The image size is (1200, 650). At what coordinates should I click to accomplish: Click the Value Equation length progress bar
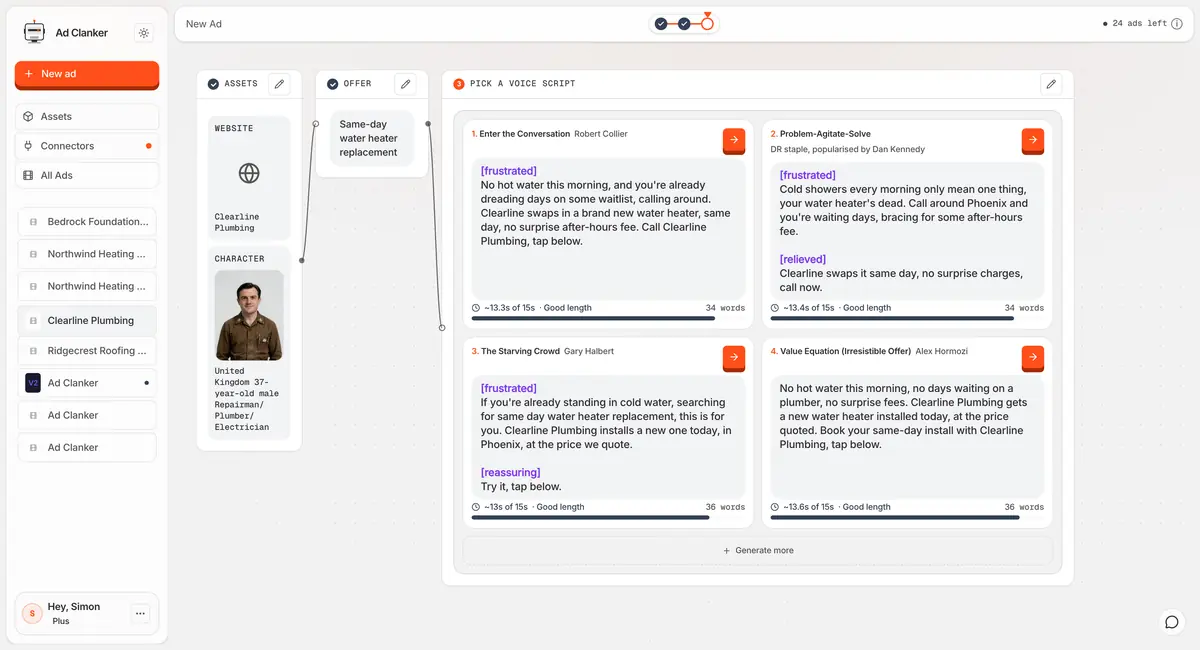907,518
